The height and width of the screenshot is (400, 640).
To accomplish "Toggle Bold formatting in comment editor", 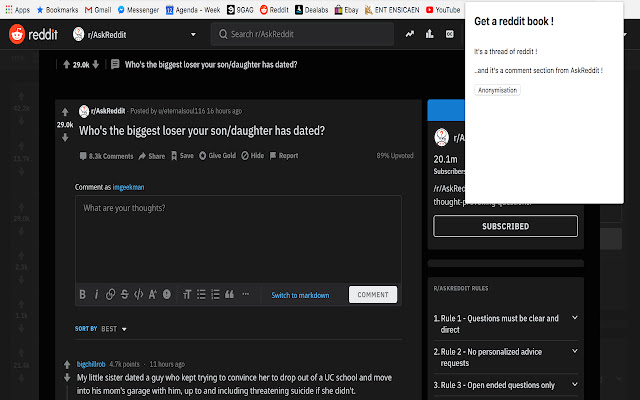I will point(82,294).
